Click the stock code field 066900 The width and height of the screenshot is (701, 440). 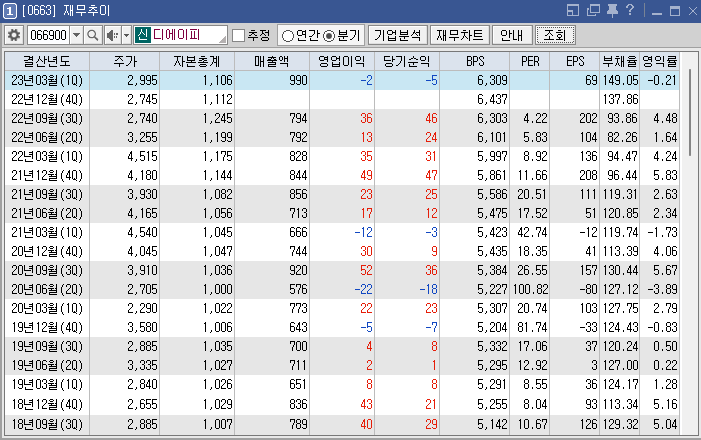point(48,35)
